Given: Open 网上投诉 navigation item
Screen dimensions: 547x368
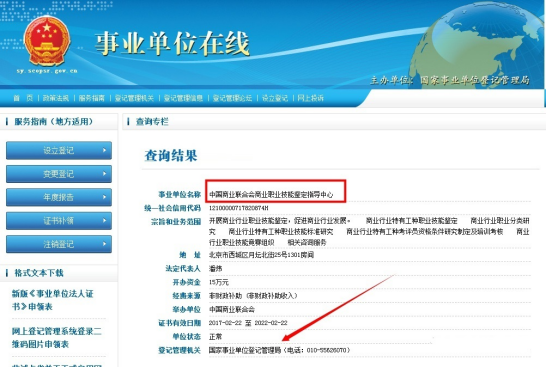Looking at the screenshot, I should pos(311,98).
